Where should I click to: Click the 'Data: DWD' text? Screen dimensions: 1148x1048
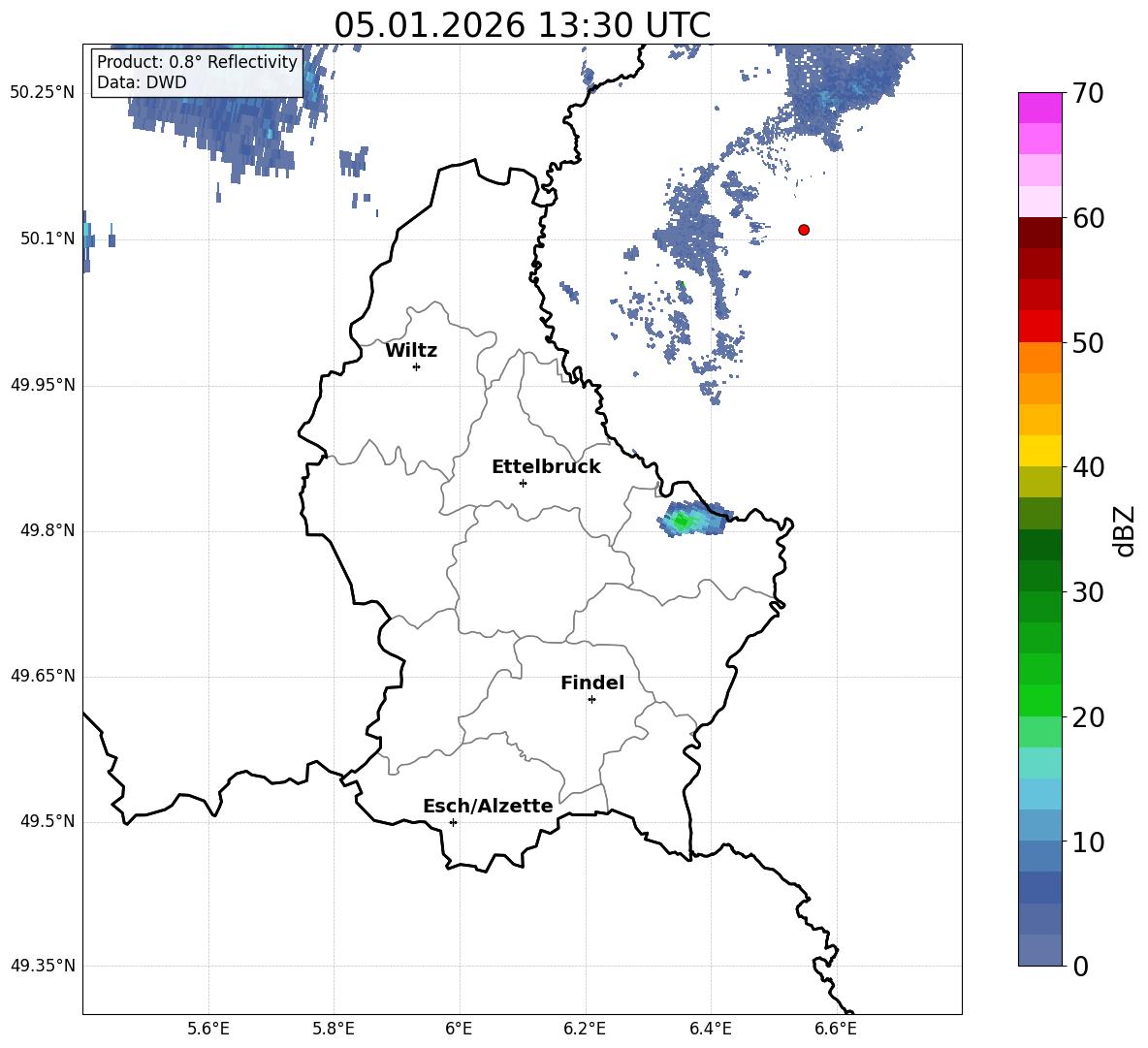pos(142,82)
